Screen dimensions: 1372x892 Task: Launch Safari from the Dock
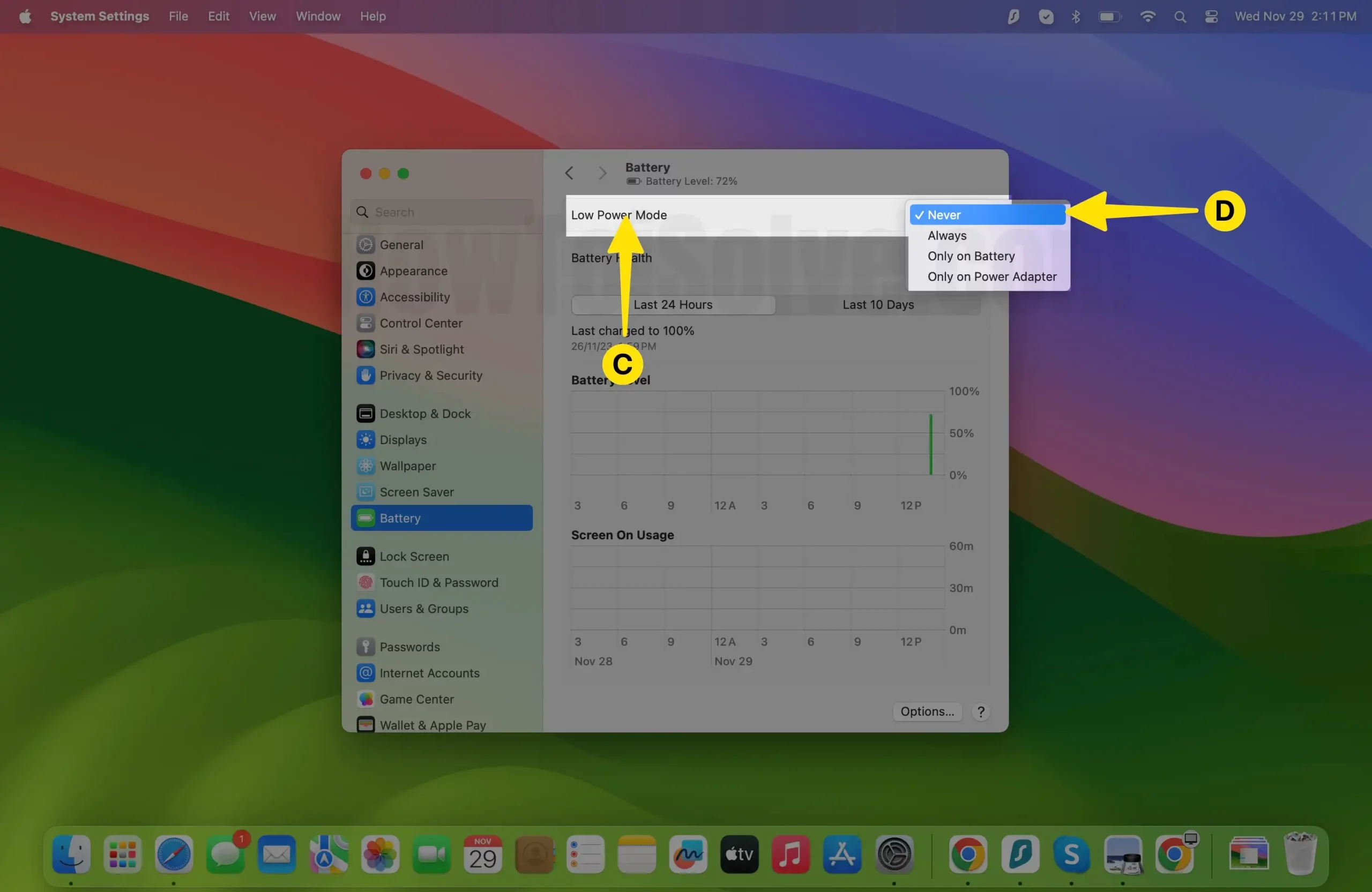tap(174, 854)
